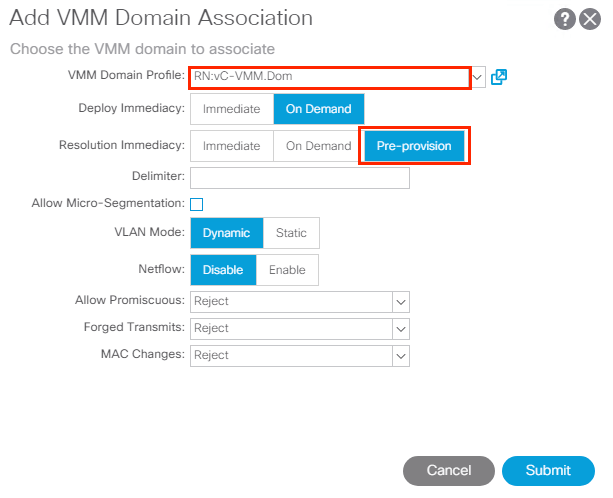The image size is (613, 498).
Task: Click the Delimiter text field
Action: (x=299, y=178)
